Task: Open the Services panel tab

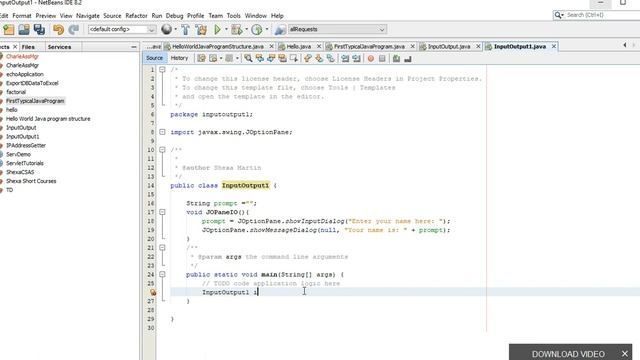Action: tap(59, 47)
